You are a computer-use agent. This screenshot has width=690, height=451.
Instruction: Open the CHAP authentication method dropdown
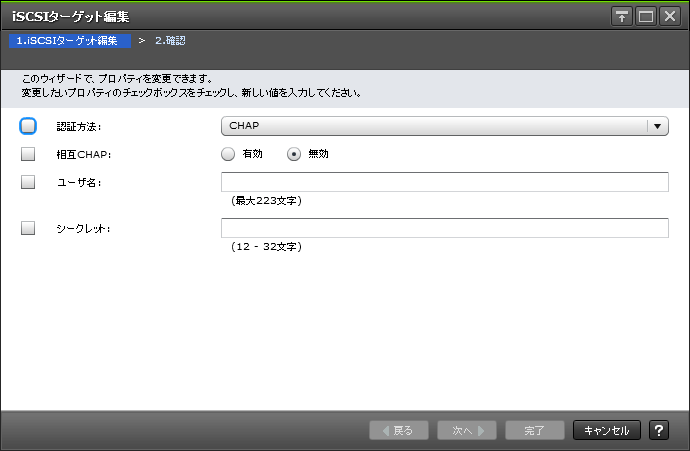[x=444, y=126]
